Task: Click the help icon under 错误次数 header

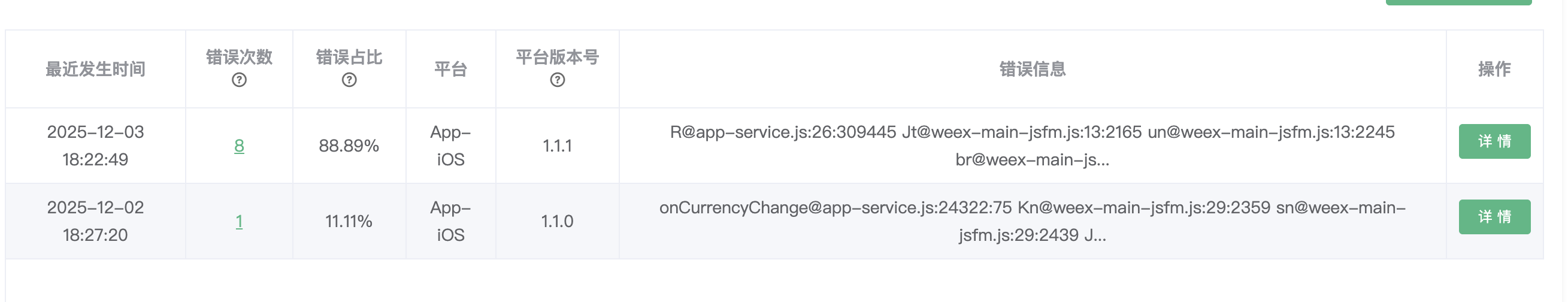Action: click(x=239, y=80)
